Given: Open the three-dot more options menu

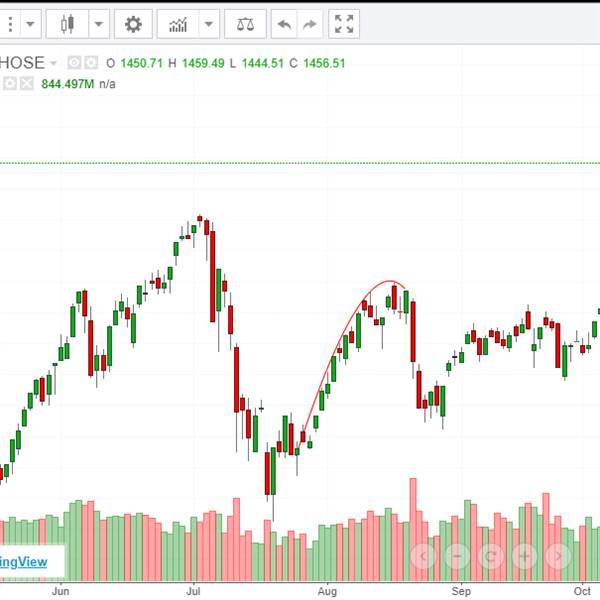Looking at the screenshot, I should click(10, 24).
